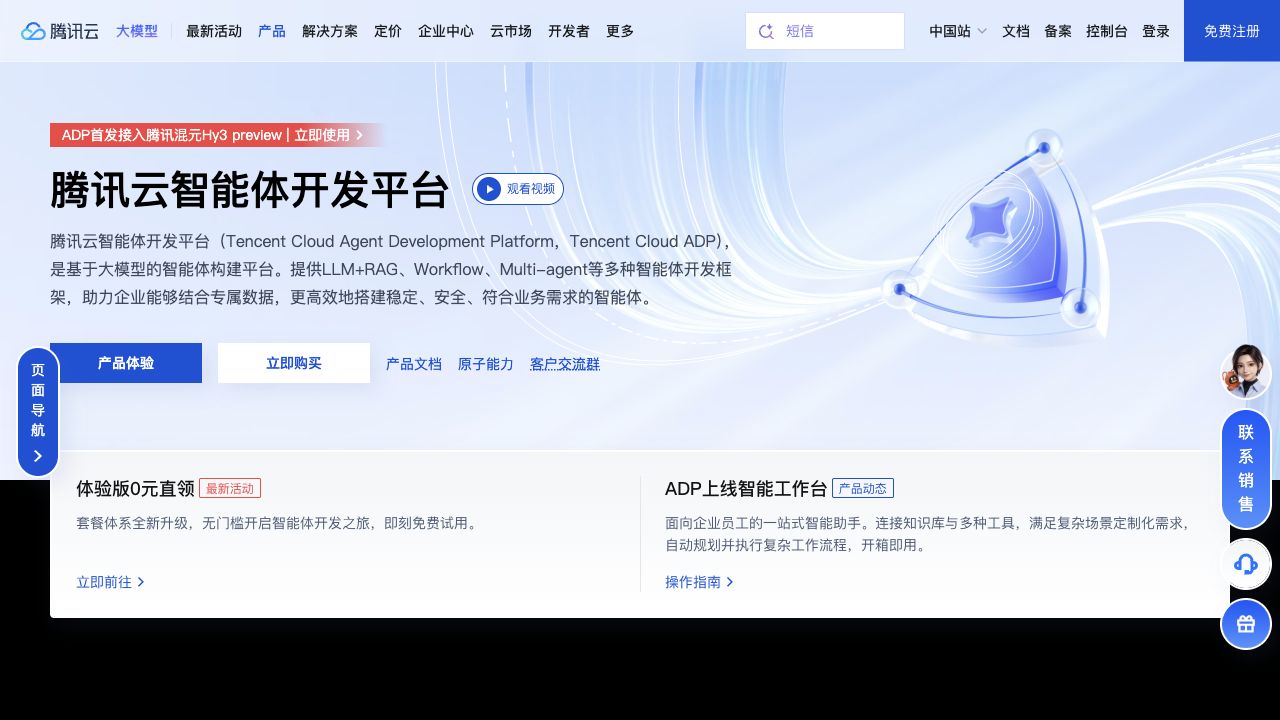Viewport: 1280px width, 720px height.
Task: Open the 原子能力 link
Action: [486, 364]
